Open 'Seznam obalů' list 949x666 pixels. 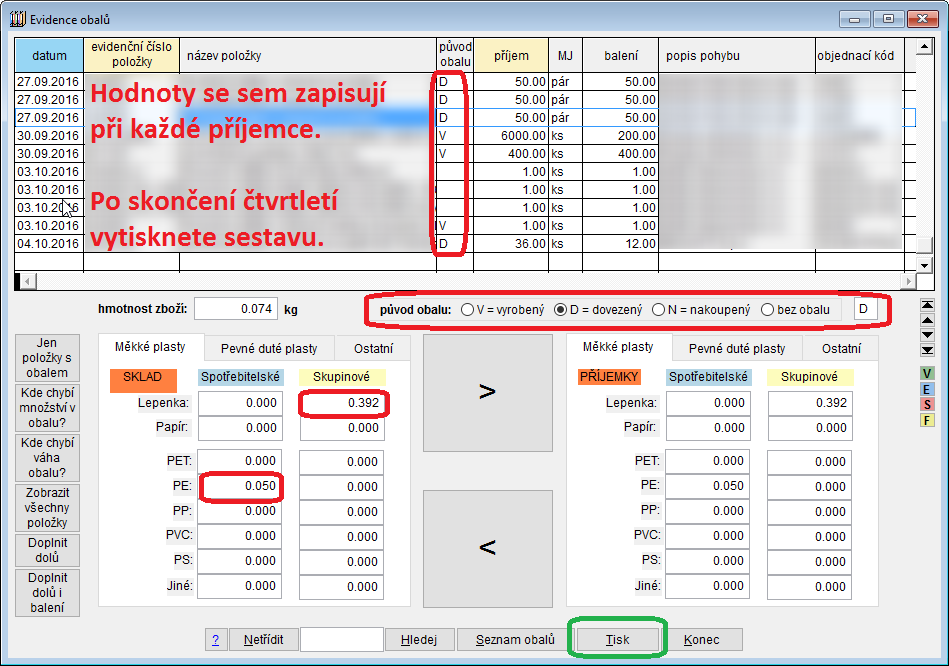tap(515, 640)
